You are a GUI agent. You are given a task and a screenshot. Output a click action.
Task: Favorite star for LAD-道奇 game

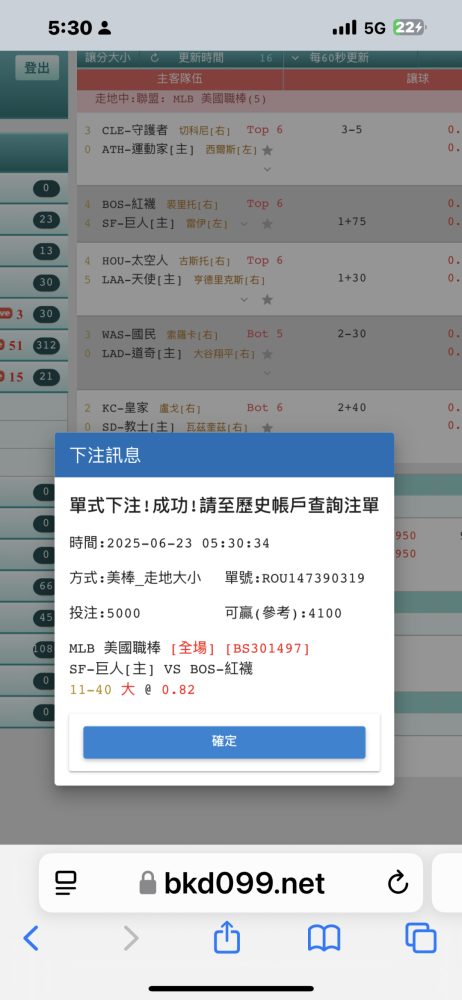[x=267, y=353]
